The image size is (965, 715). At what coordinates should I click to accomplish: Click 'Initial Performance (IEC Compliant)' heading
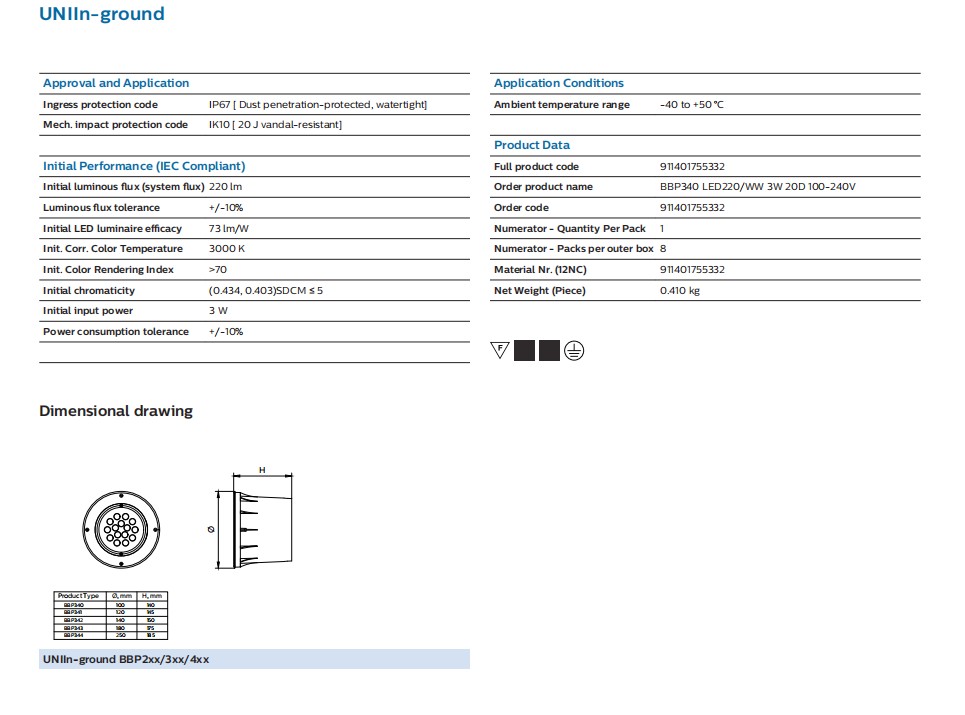point(144,166)
